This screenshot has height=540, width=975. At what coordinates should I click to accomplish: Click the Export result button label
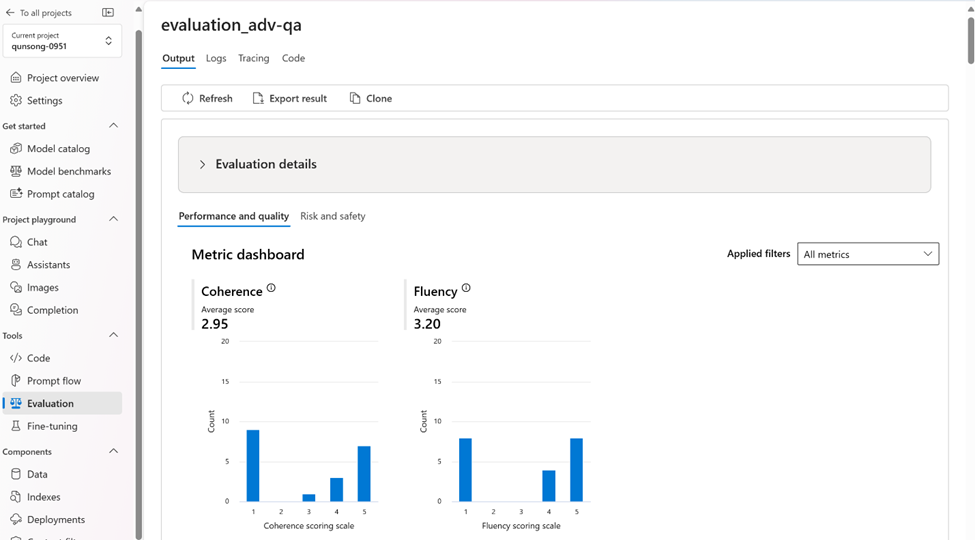coord(298,98)
